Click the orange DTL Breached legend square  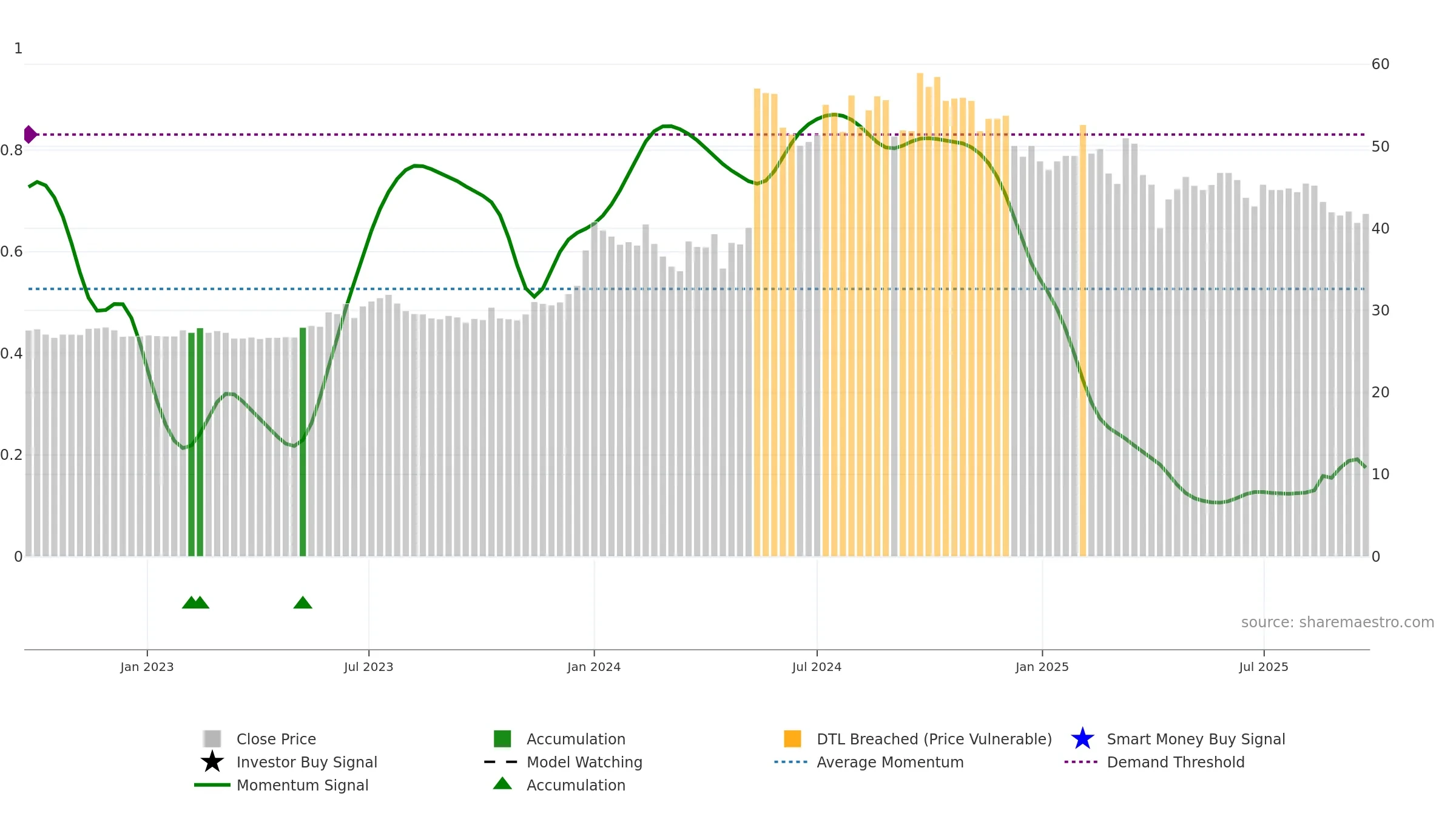(x=792, y=739)
